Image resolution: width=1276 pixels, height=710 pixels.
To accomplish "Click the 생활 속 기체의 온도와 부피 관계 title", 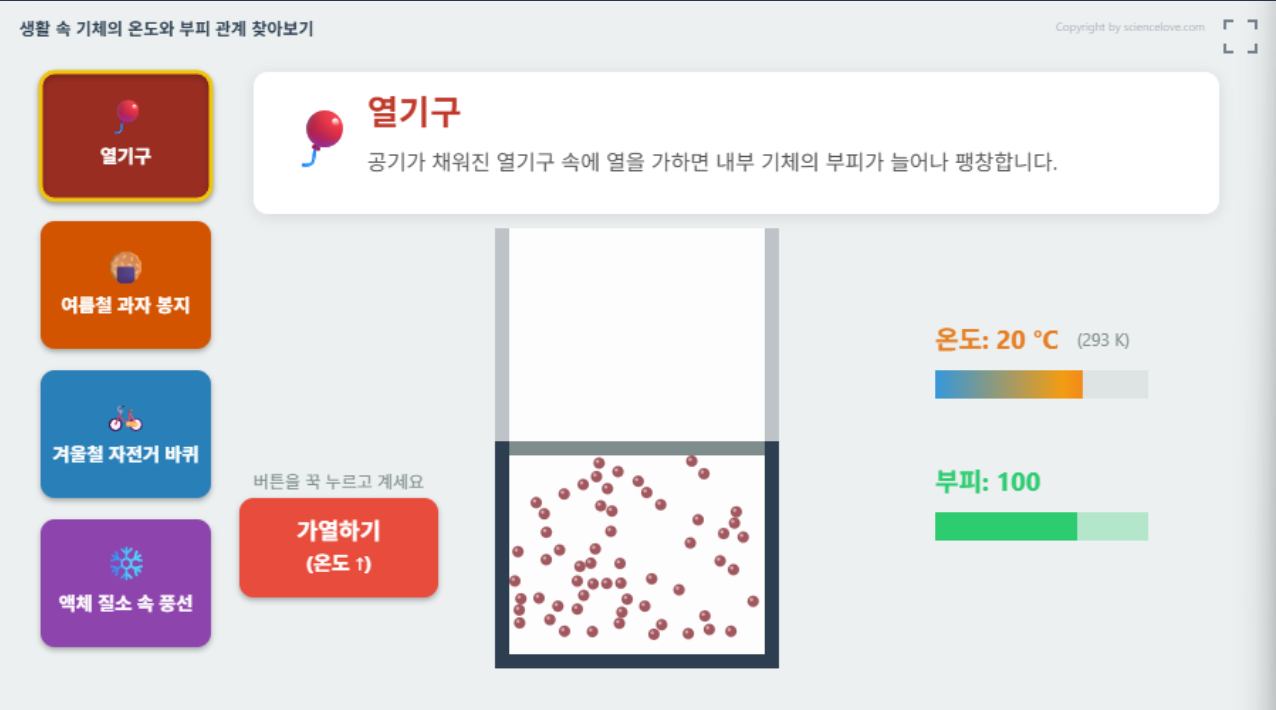I will (166, 29).
